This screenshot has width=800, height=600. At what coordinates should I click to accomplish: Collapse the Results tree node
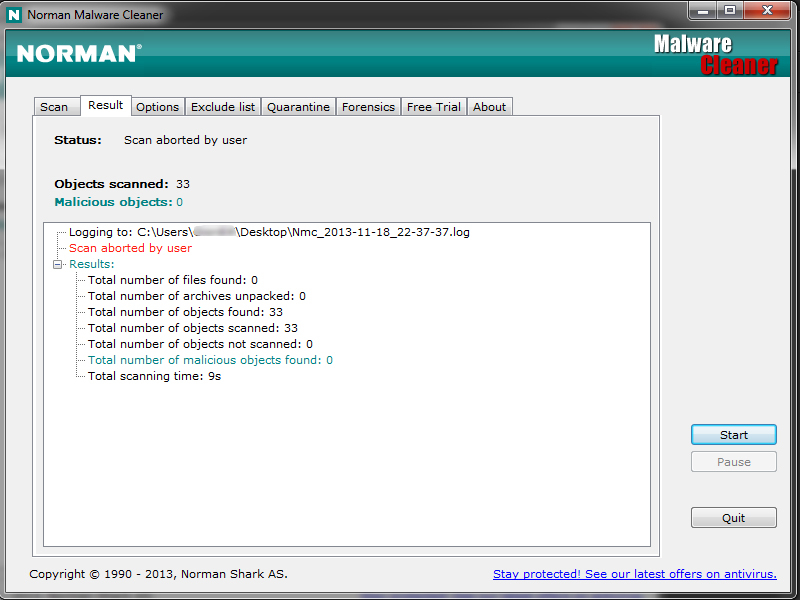[x=58, y=264]
